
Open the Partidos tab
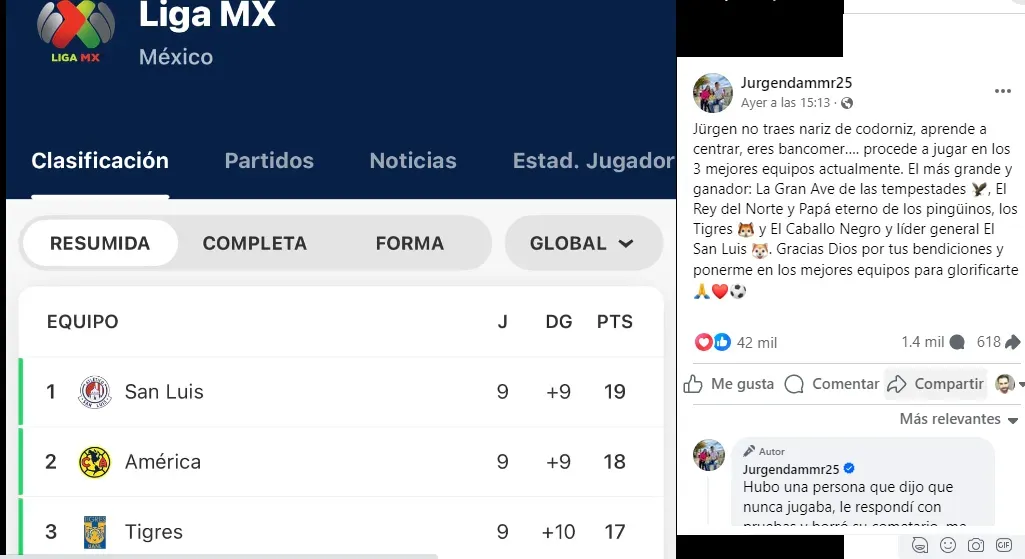pyautogui.click(x=269, y=161)
